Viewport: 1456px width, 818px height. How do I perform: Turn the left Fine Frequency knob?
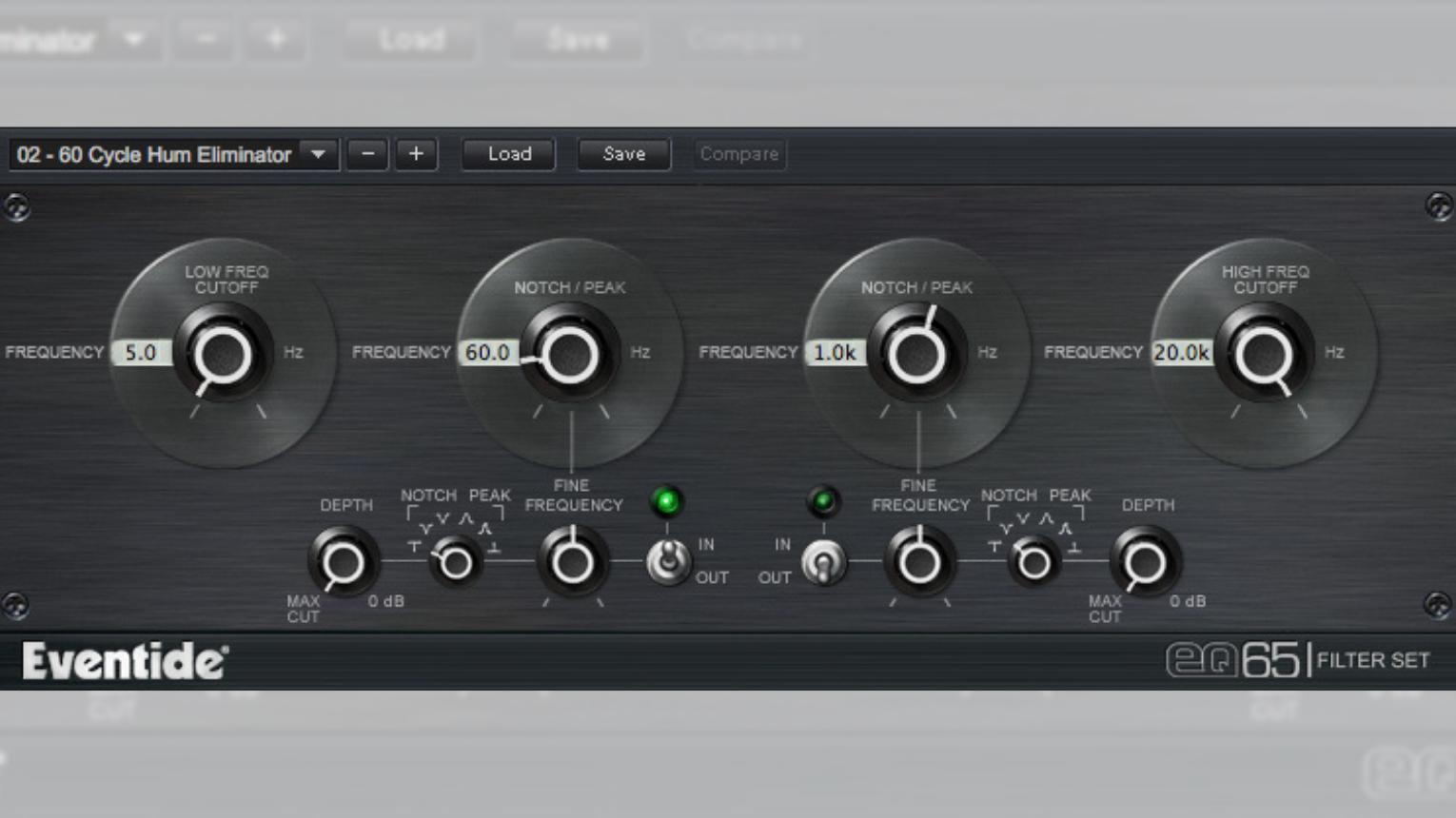pos(571,563)
